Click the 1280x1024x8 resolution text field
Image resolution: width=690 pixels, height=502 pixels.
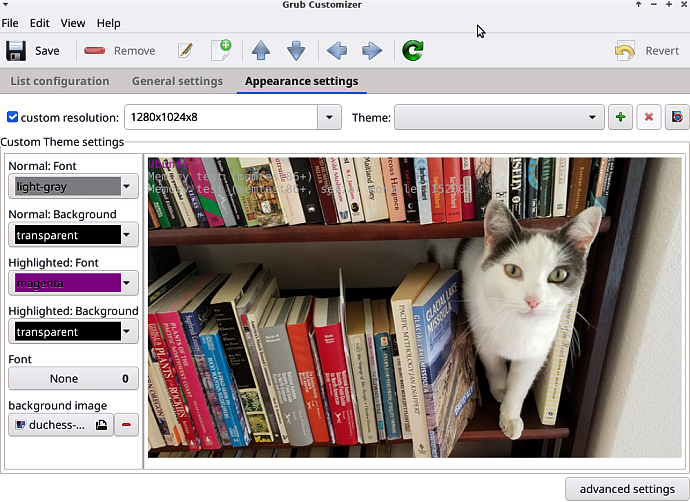tap(221, 117)
